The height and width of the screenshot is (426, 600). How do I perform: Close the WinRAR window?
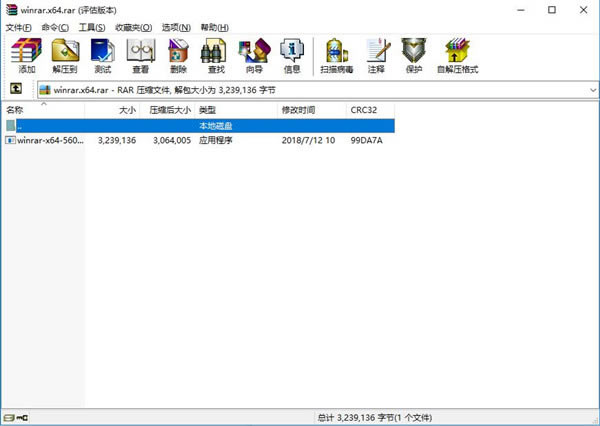coord(583,10)
